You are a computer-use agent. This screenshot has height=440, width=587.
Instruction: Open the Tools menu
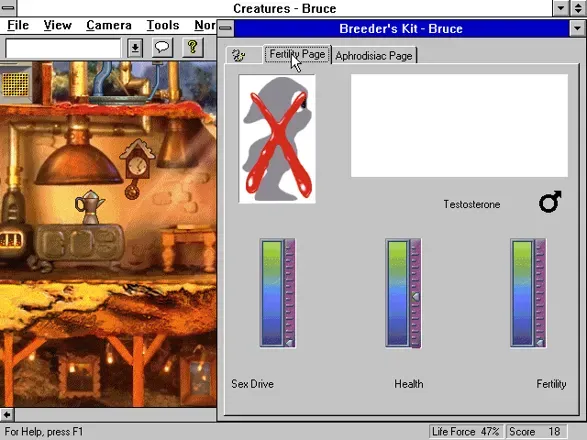tap(162, 25)
